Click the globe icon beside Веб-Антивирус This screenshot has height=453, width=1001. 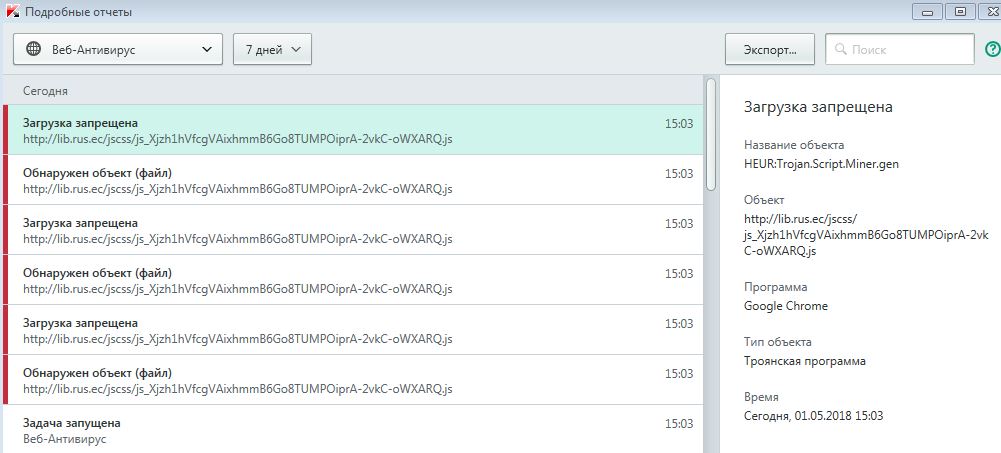33,49
